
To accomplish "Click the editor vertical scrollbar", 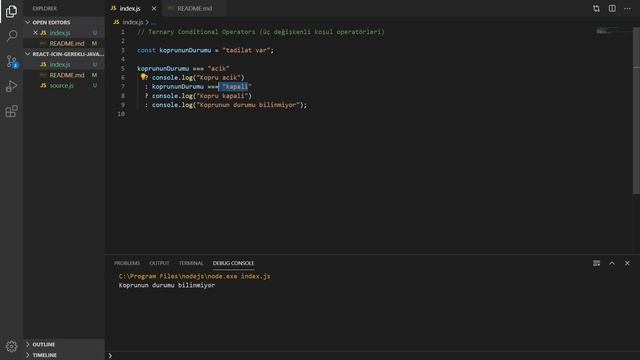I will 636,110.
